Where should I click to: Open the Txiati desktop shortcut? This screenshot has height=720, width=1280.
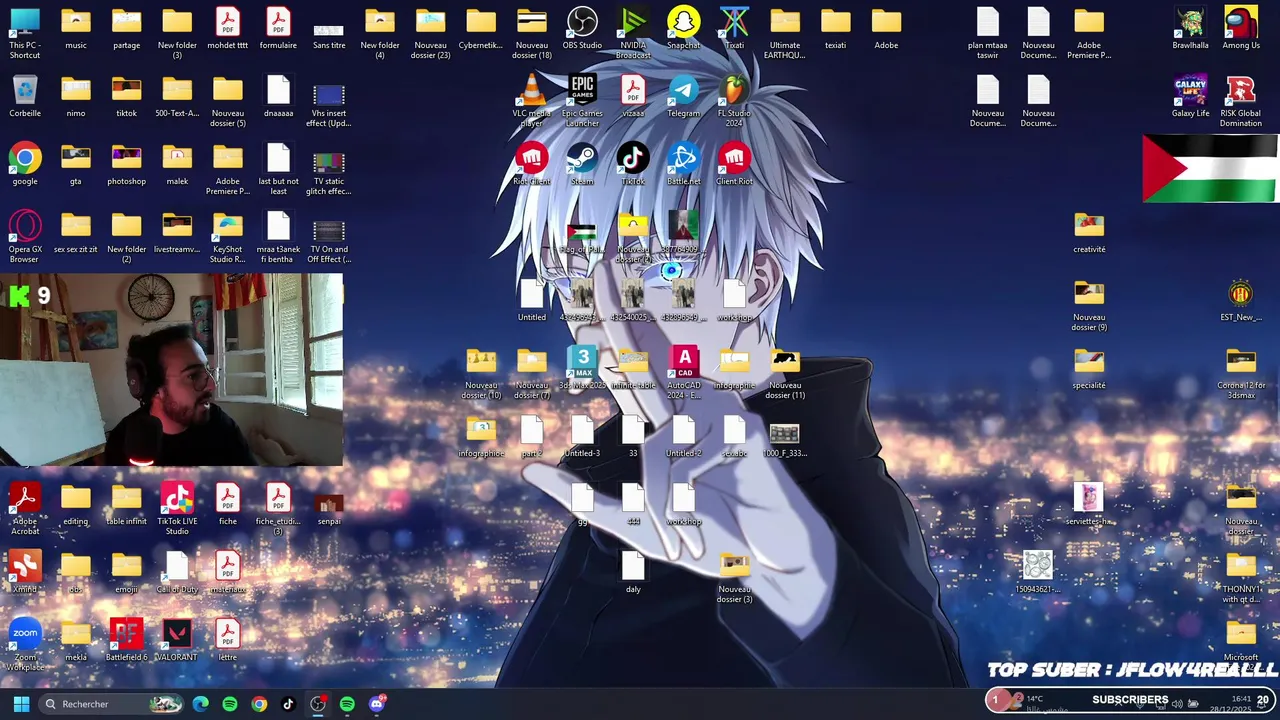734,28
